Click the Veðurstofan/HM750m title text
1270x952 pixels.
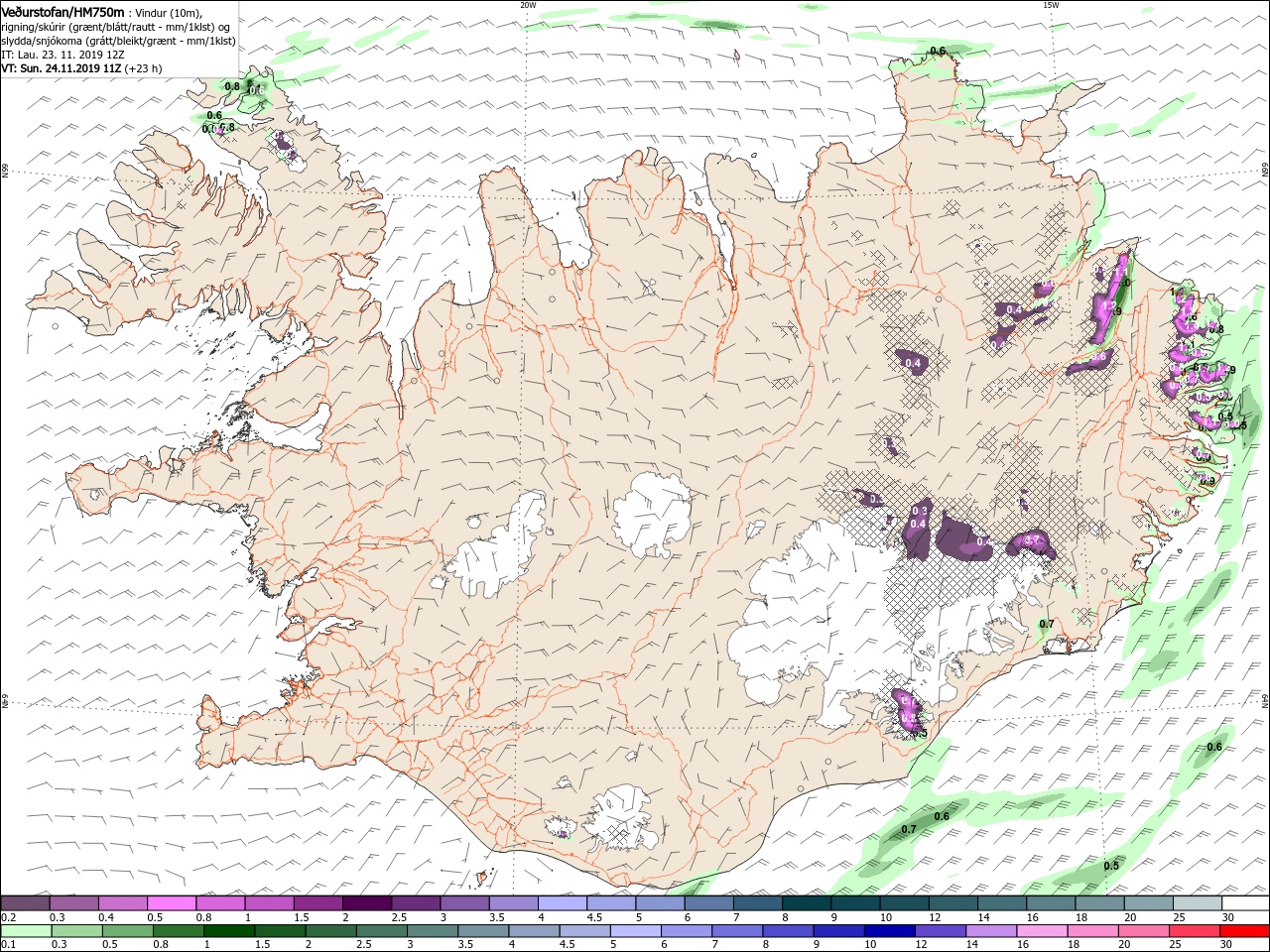[63, 12]
